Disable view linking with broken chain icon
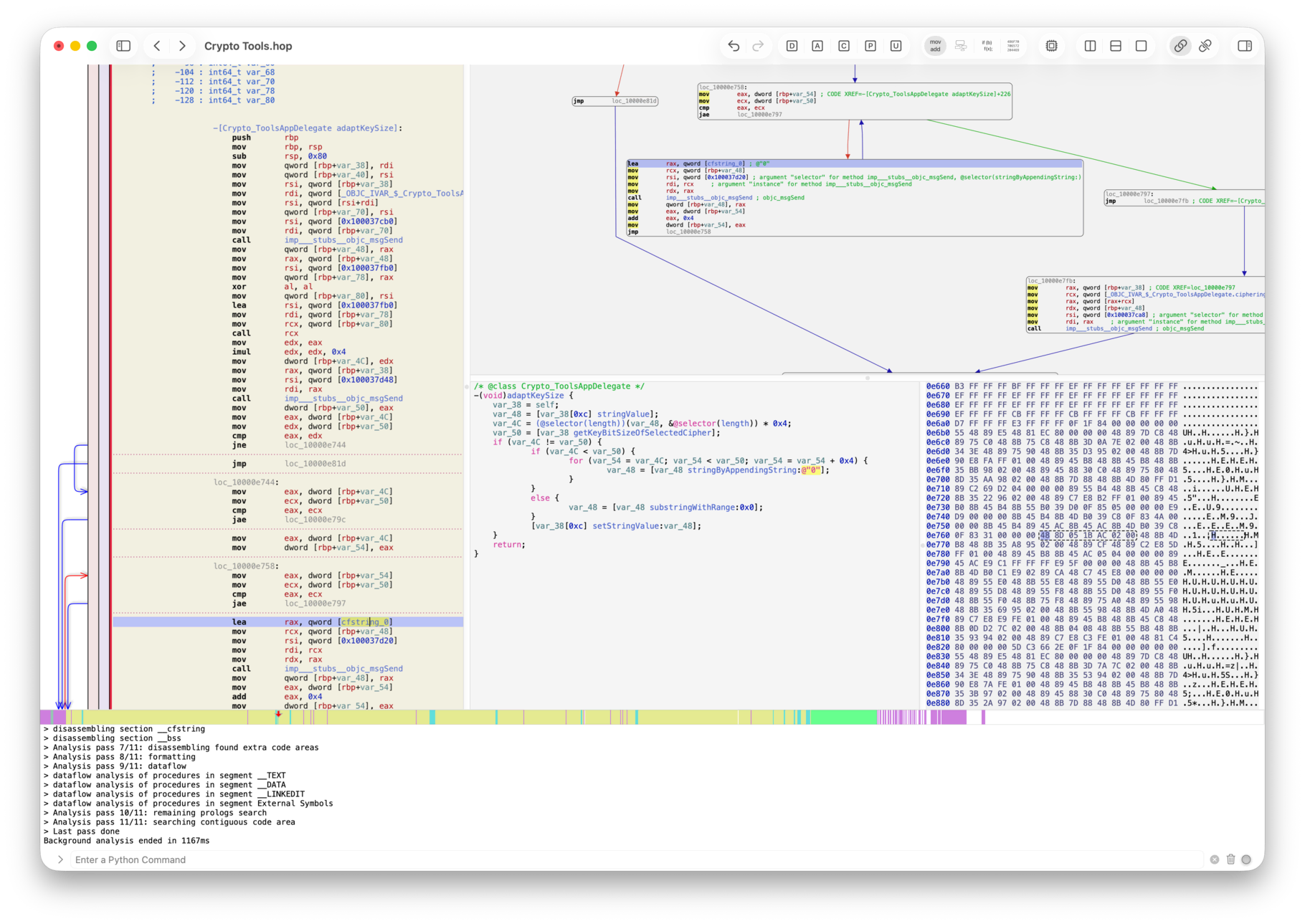The image size is (1305, 924). click(x=1205, y=46)
